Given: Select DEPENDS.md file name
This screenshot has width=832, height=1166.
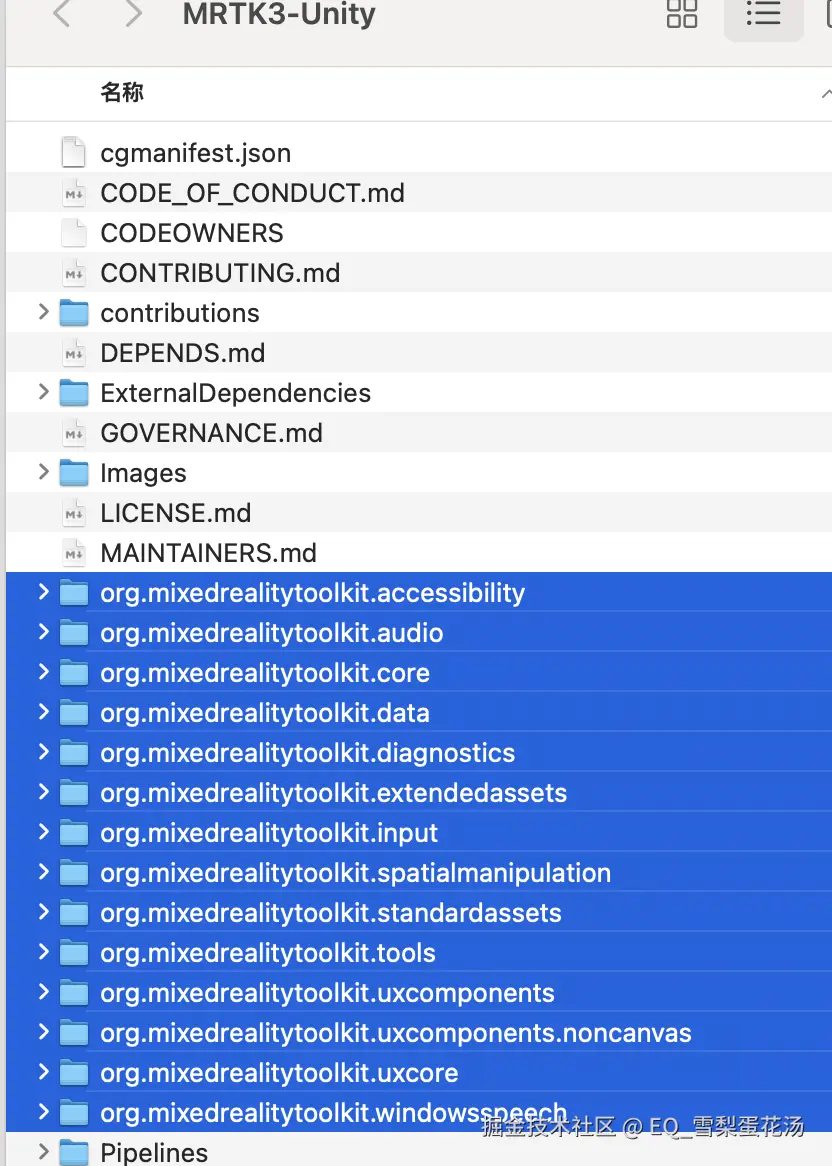Looking at the screenshot, I should pyautogui.click(x=183, y=353).
